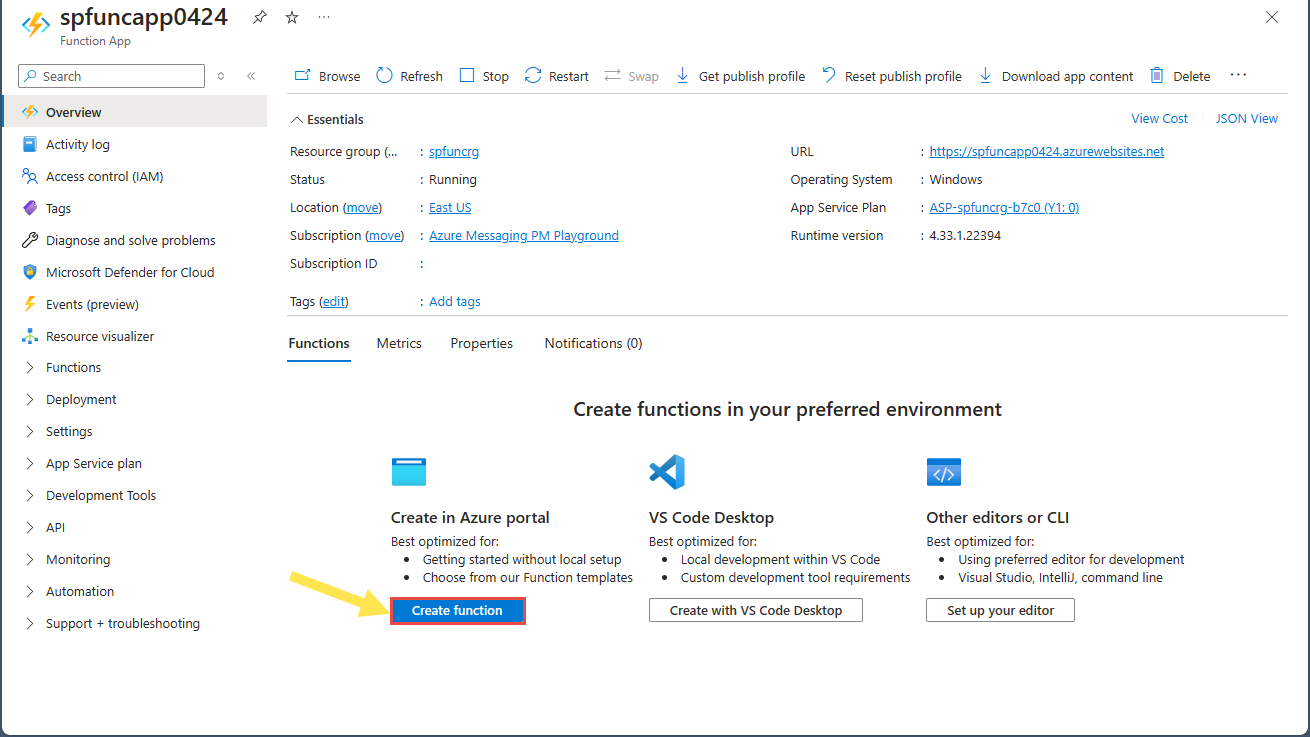Open the toolbar overflow ellipsis menu
Screen dimensions: 1310x737
[x=1239, y=75]
